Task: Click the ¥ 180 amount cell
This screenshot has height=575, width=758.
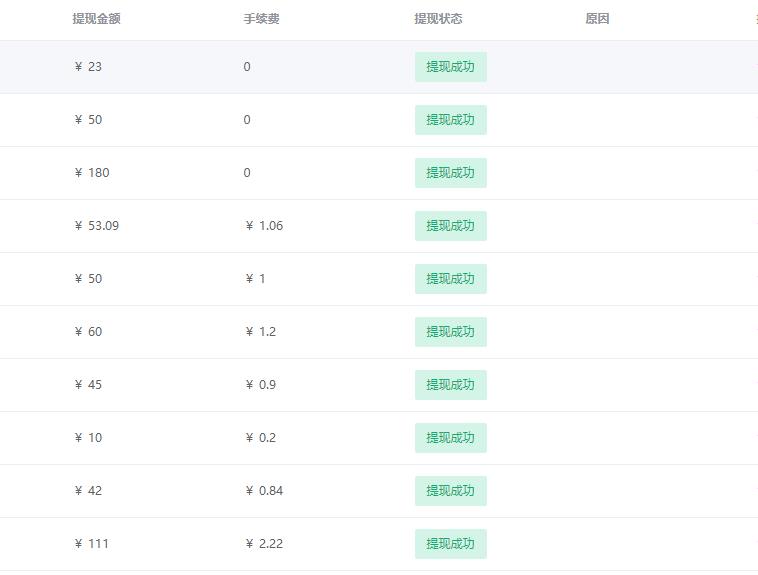Action: [x=92, y=173]
